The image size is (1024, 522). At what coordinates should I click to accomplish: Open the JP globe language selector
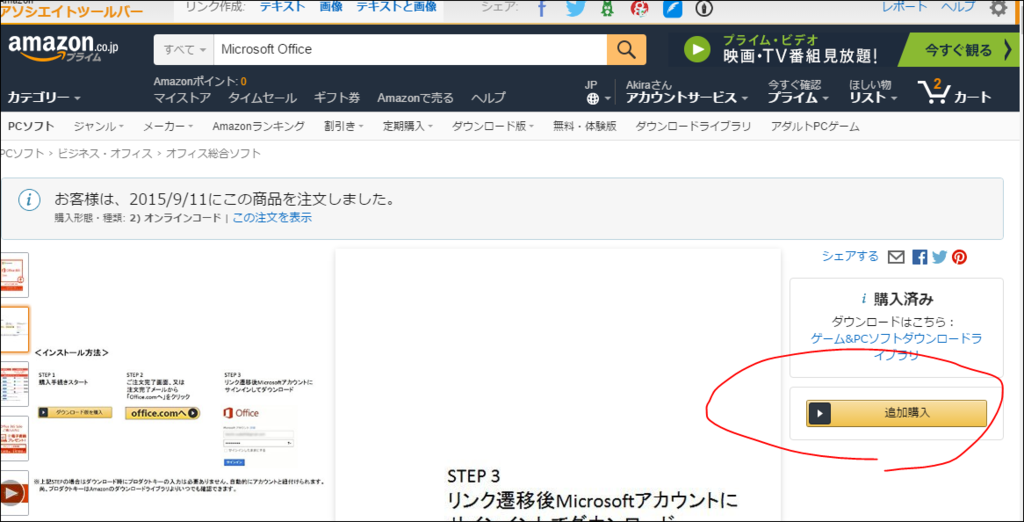pos(597,93)
